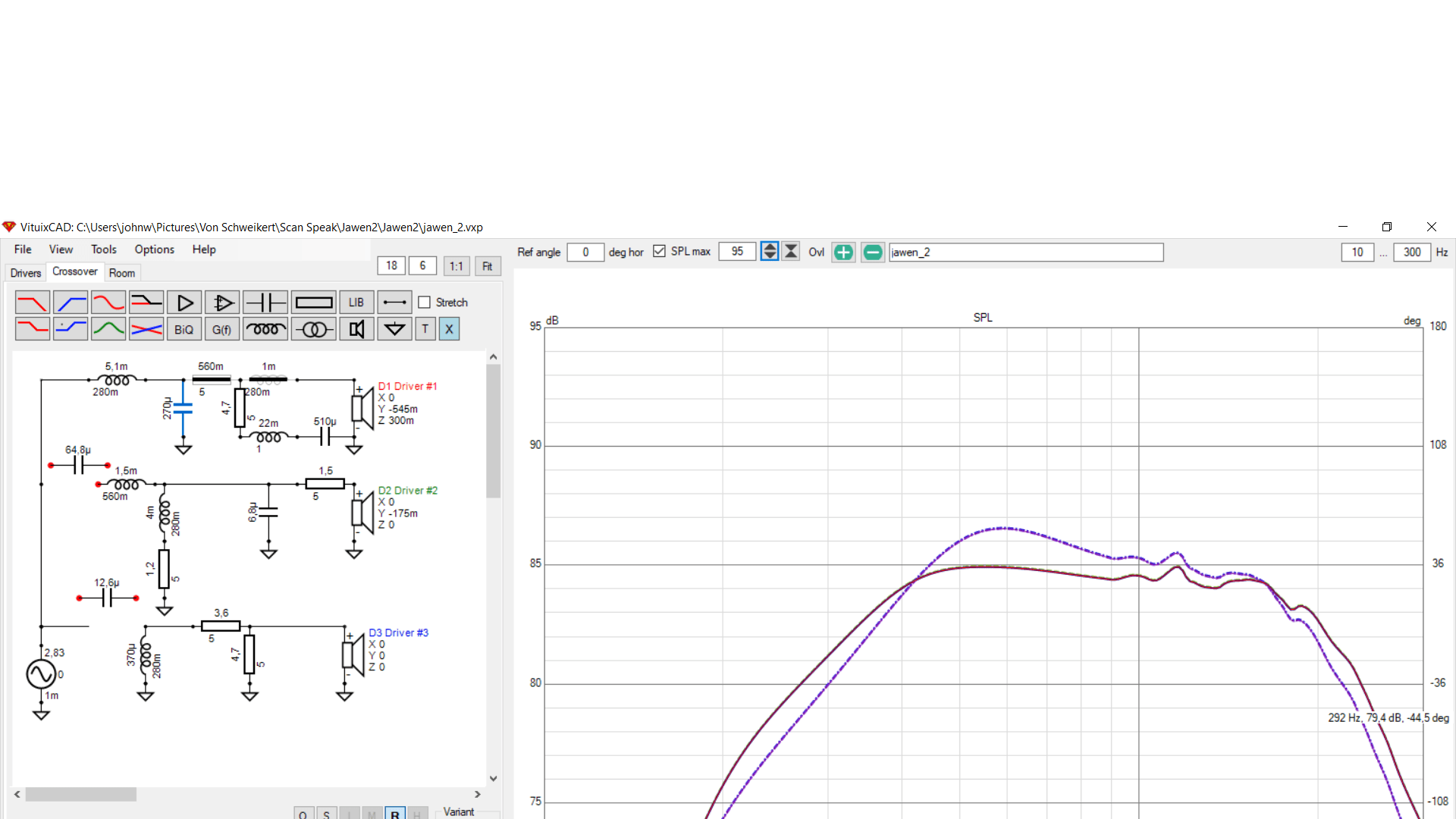Click the SPL max spin arrows

coord(770,252)
